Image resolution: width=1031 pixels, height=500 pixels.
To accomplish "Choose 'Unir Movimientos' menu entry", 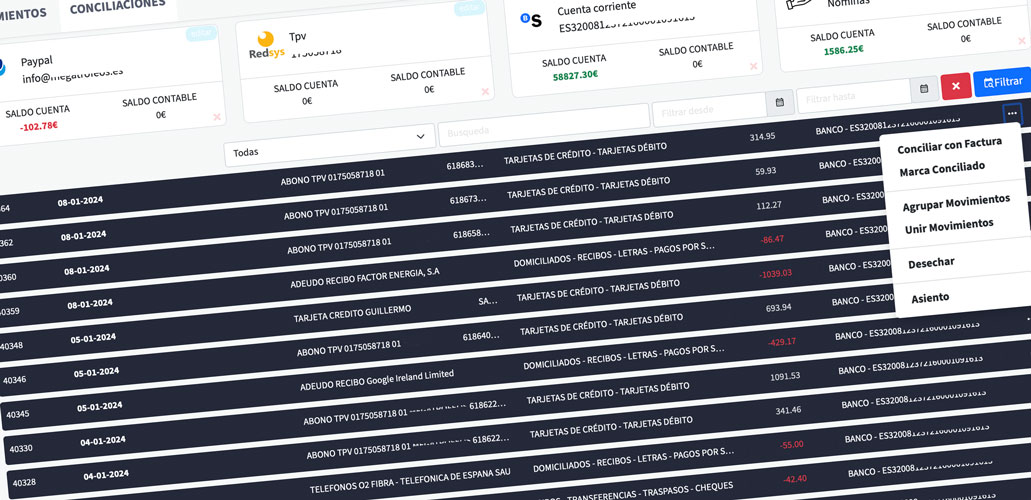I will pos(949,226).
